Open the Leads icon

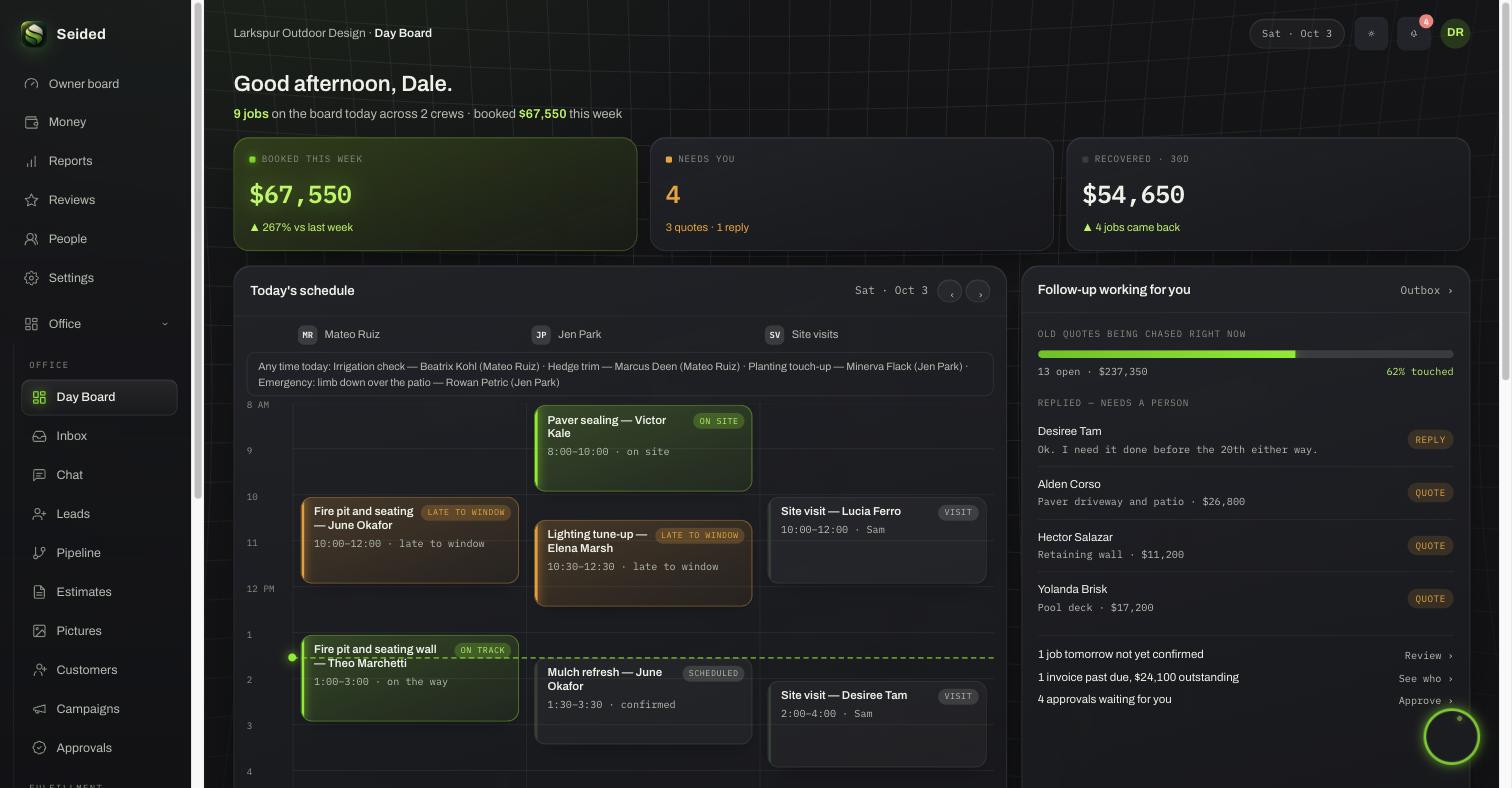pyautogui.click(x=39, y=514)
